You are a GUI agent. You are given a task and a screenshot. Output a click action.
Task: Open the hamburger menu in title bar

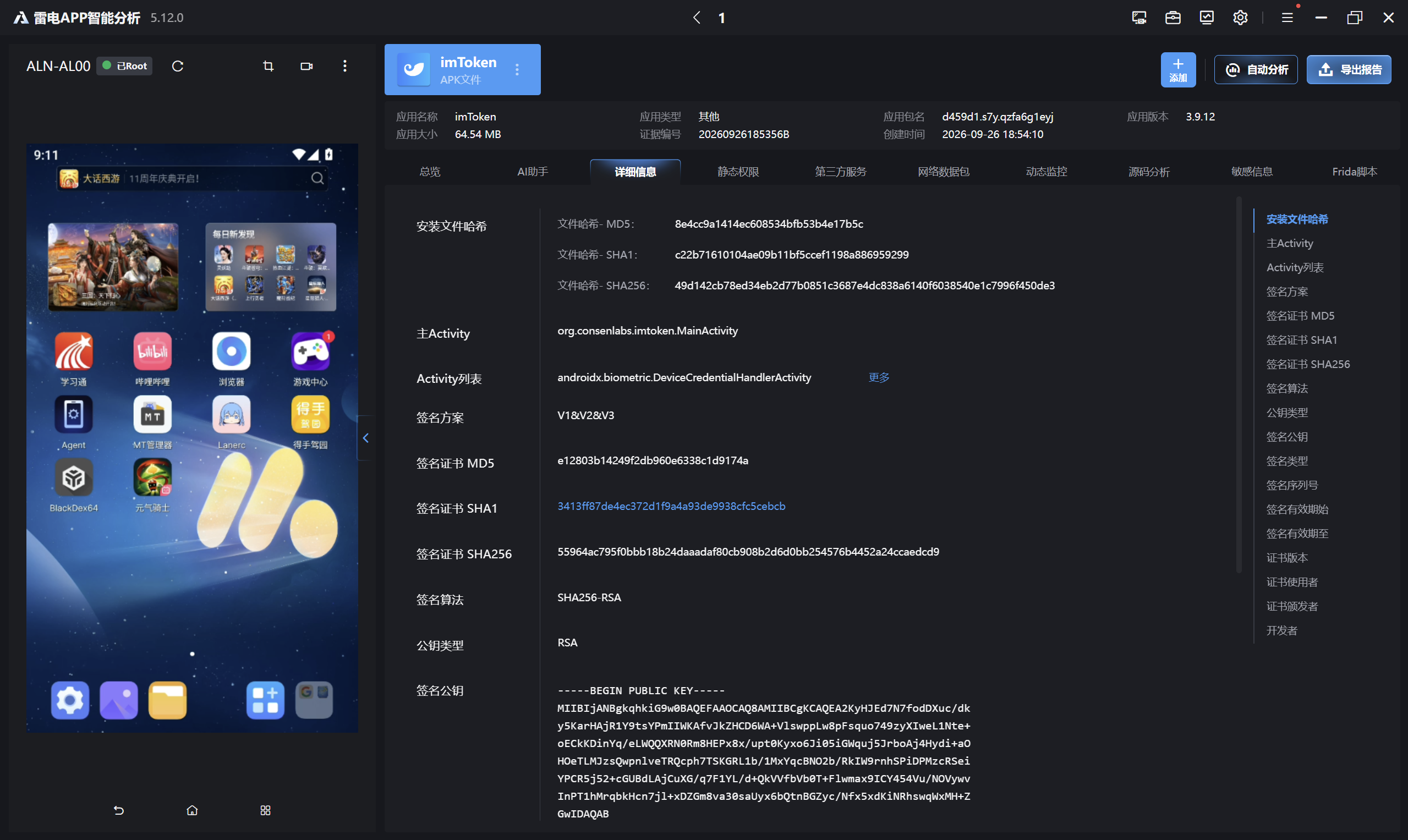1288,18
